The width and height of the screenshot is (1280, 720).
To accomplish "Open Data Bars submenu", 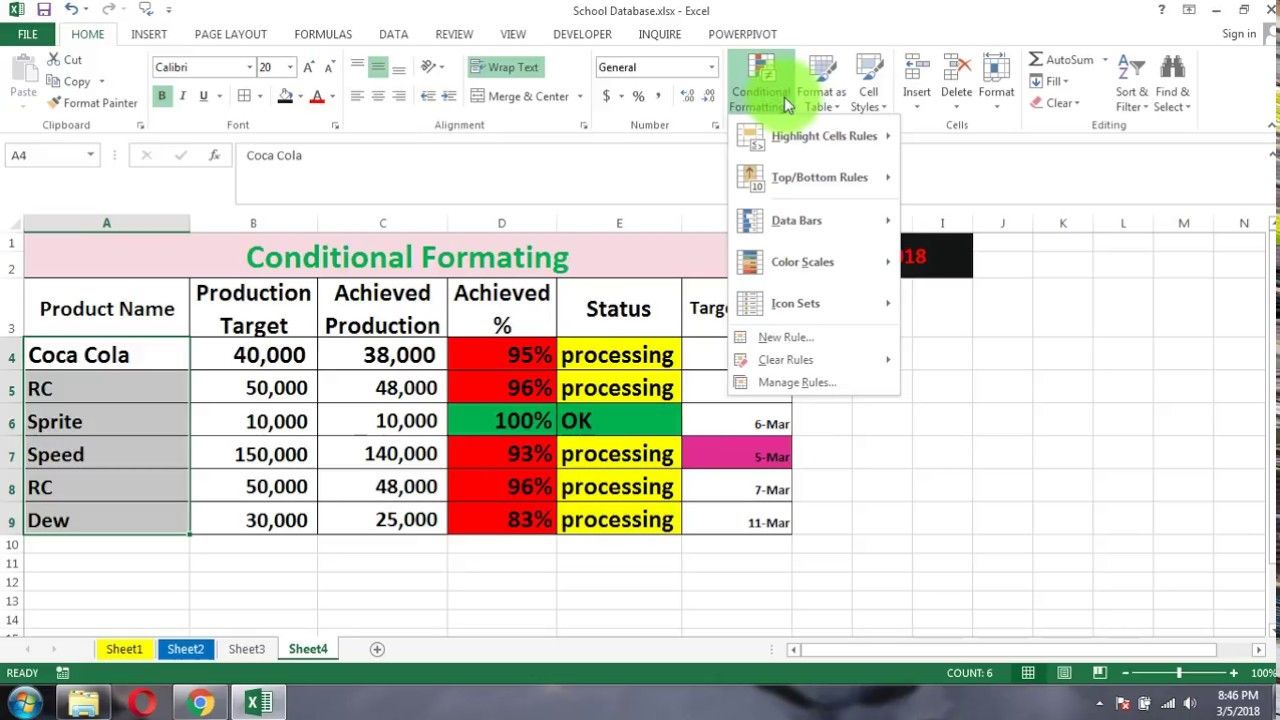I will [814, 220].
